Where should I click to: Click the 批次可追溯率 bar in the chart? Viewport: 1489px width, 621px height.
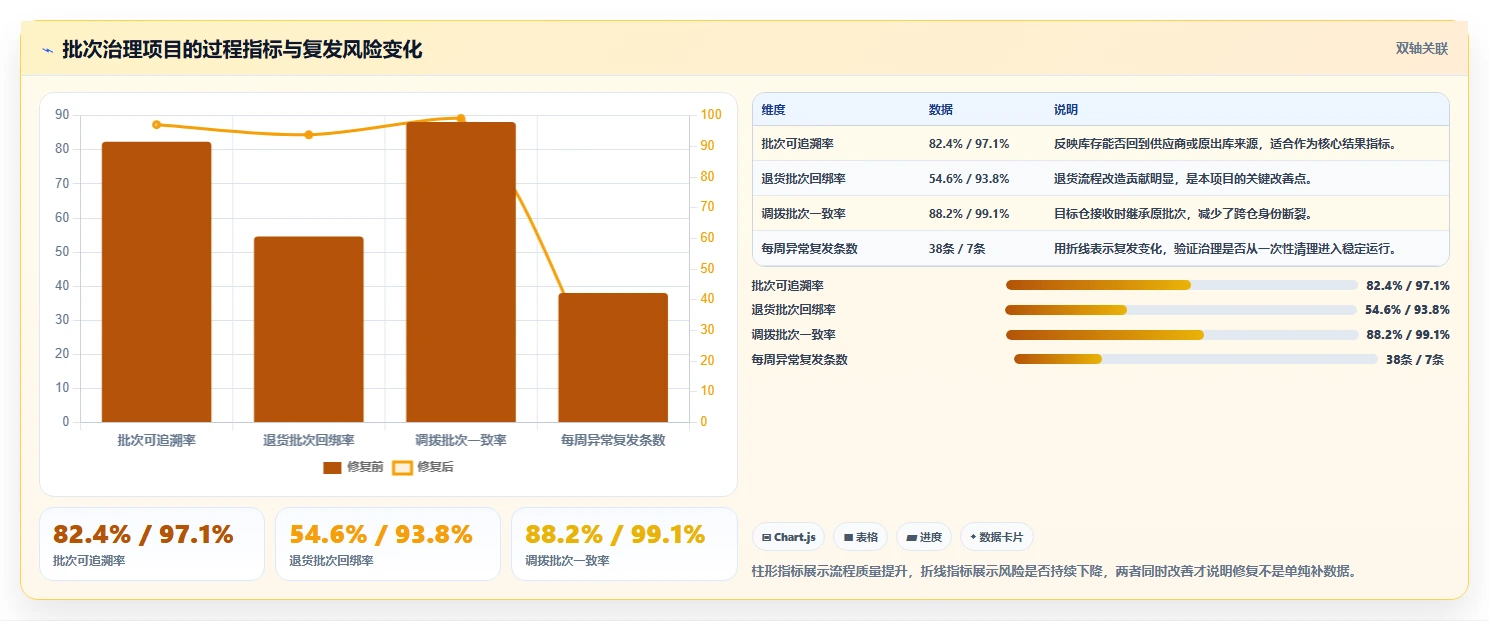pos(156,282)
